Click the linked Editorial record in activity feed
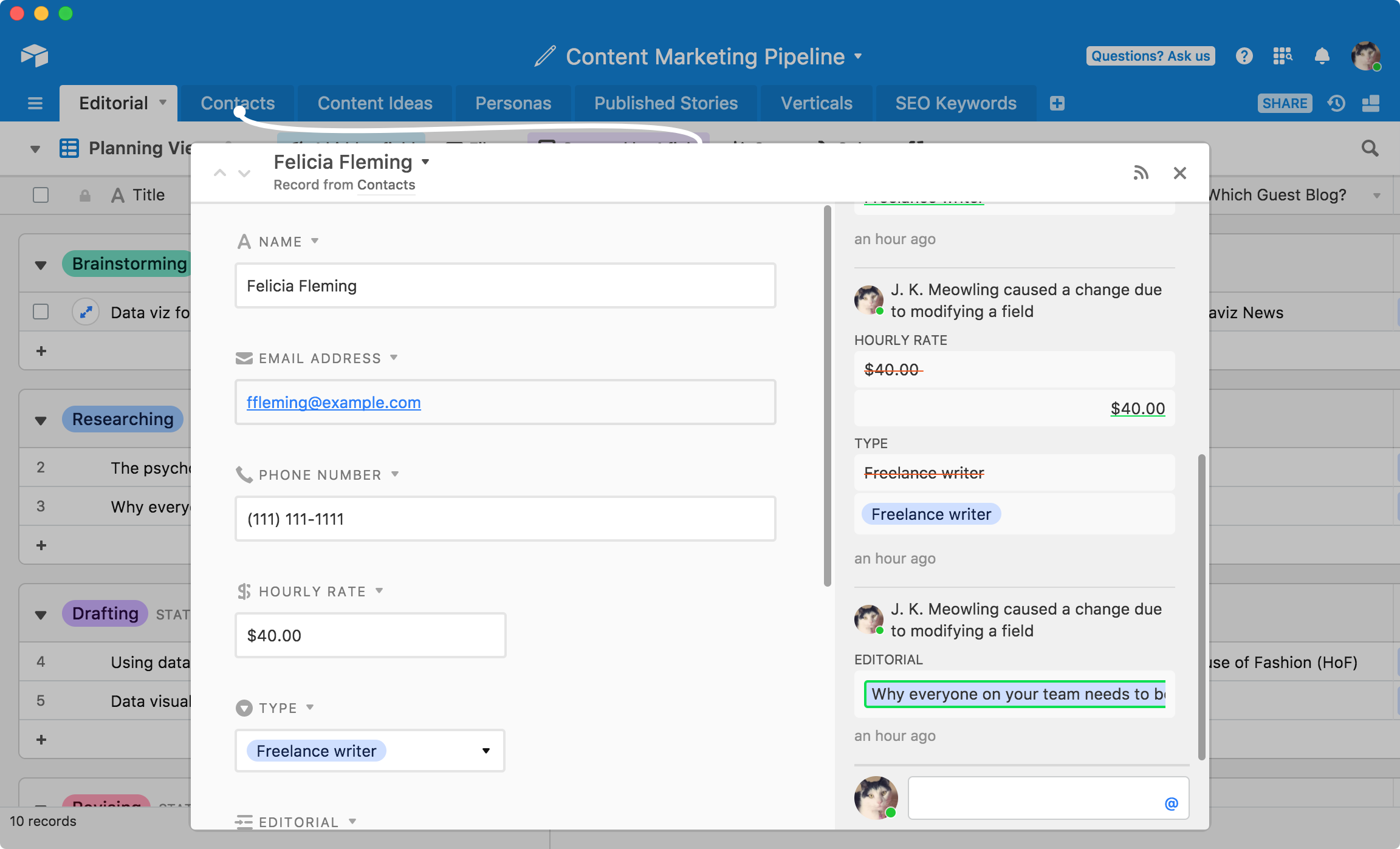Viewport: 1400px width, 849px height. click(x=1015, y=694)
